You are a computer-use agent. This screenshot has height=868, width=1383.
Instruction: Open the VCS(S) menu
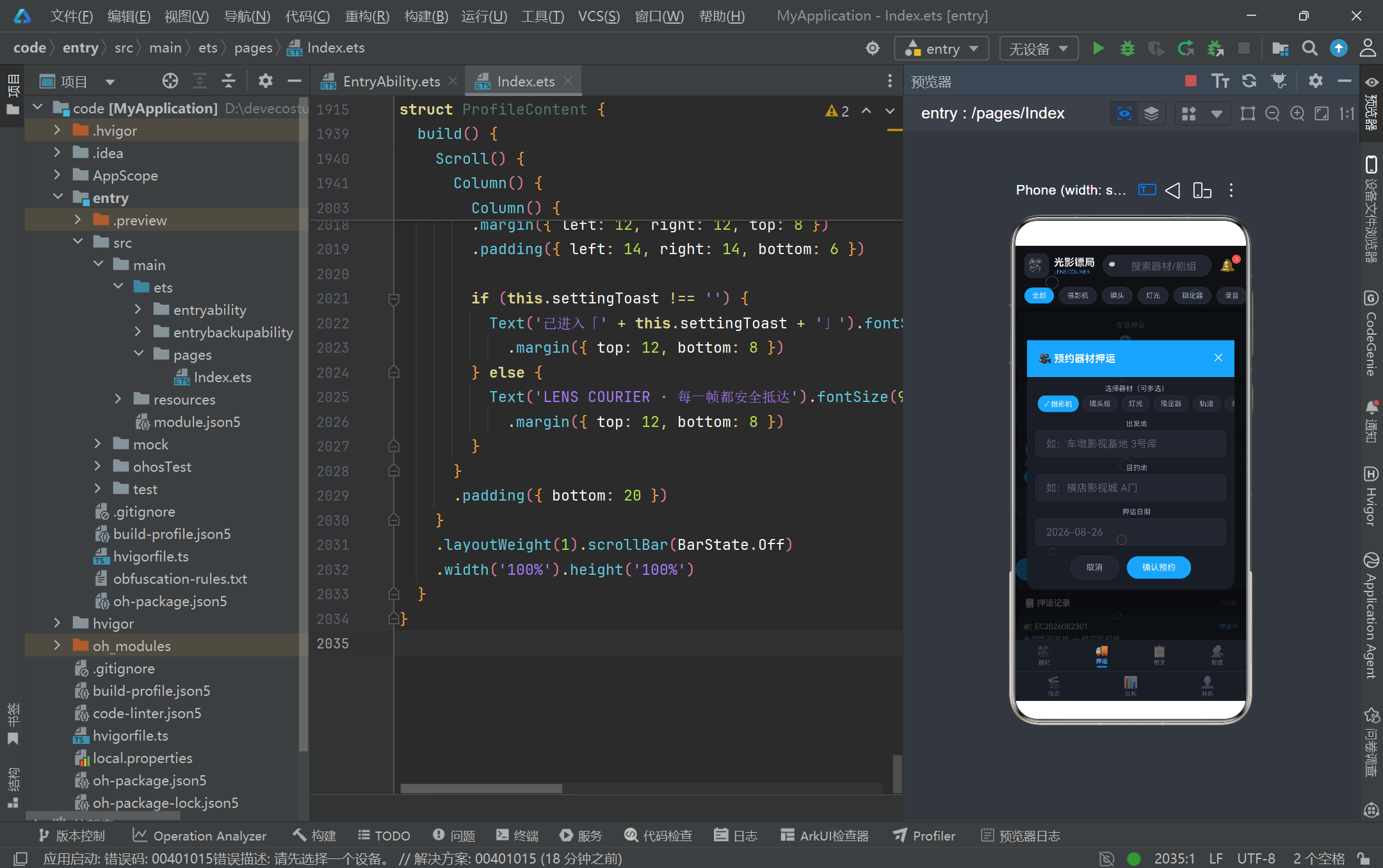(598, 16)
